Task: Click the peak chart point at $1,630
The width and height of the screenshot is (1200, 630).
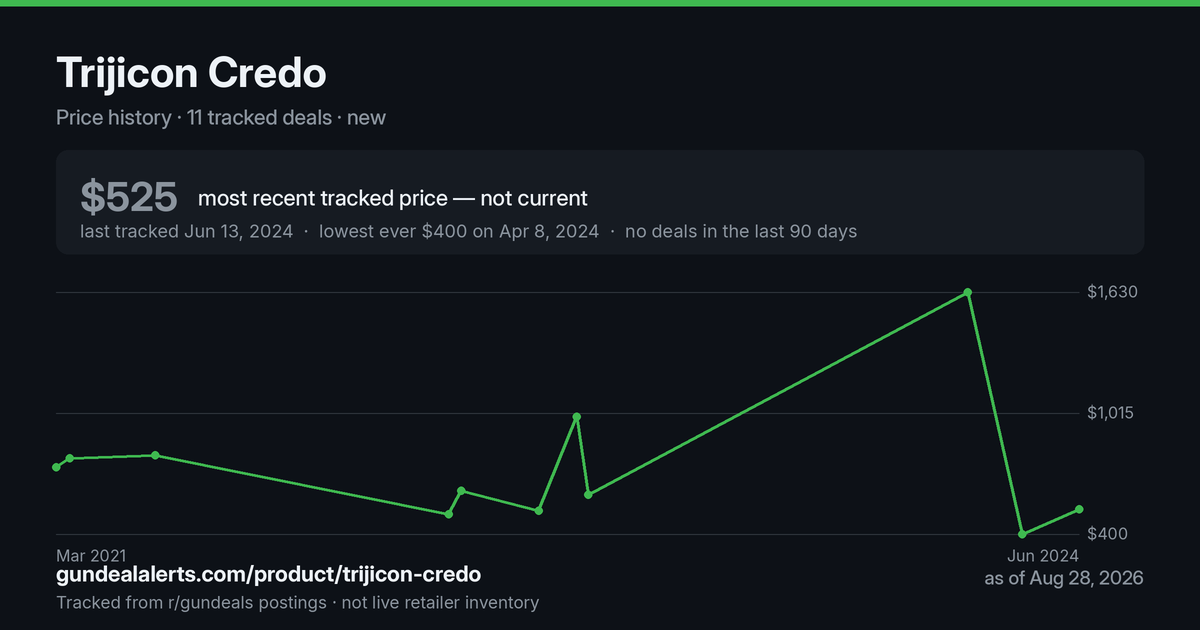Action: point(967,292)
